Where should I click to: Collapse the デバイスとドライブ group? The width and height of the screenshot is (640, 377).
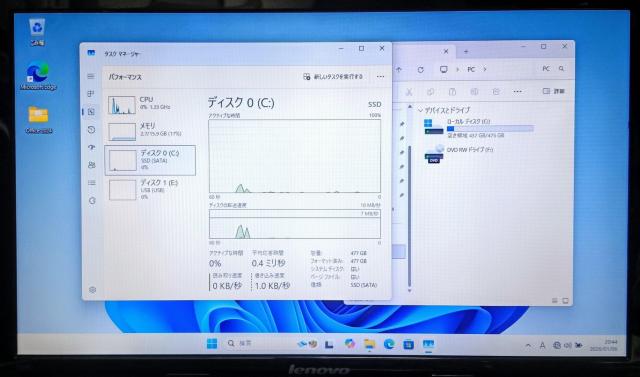(x=420, y=110)
